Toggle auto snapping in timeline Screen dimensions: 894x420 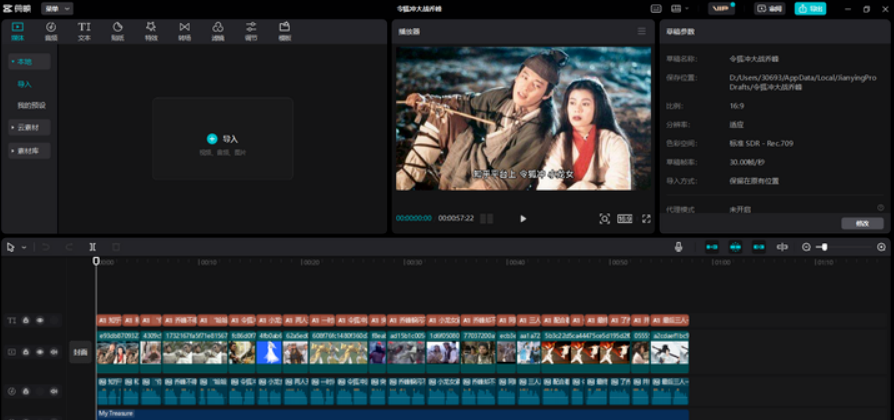(735, 247)
